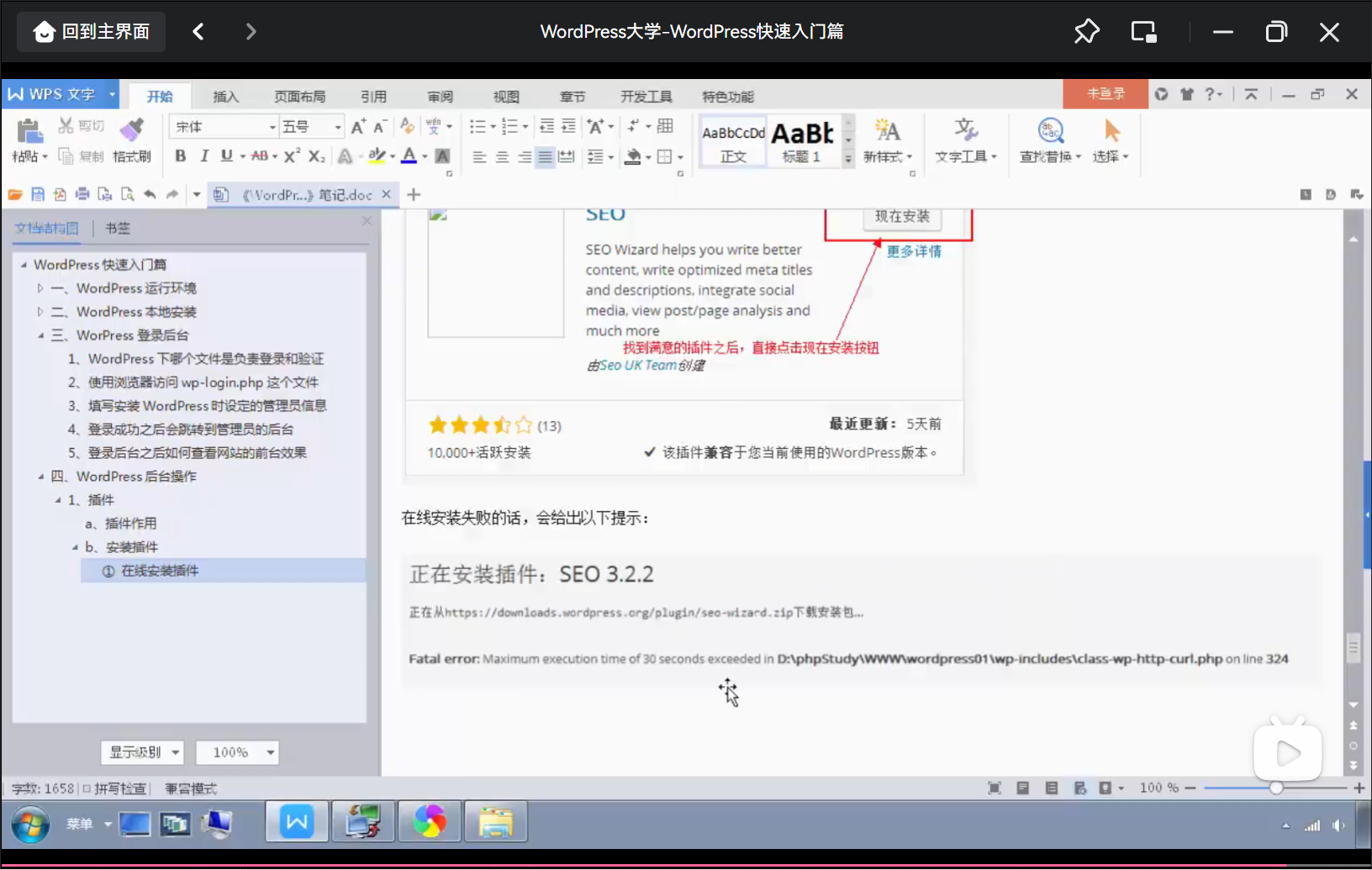Click the Paste clipboard icon
1372x870 pixels.
pos(29,130)
